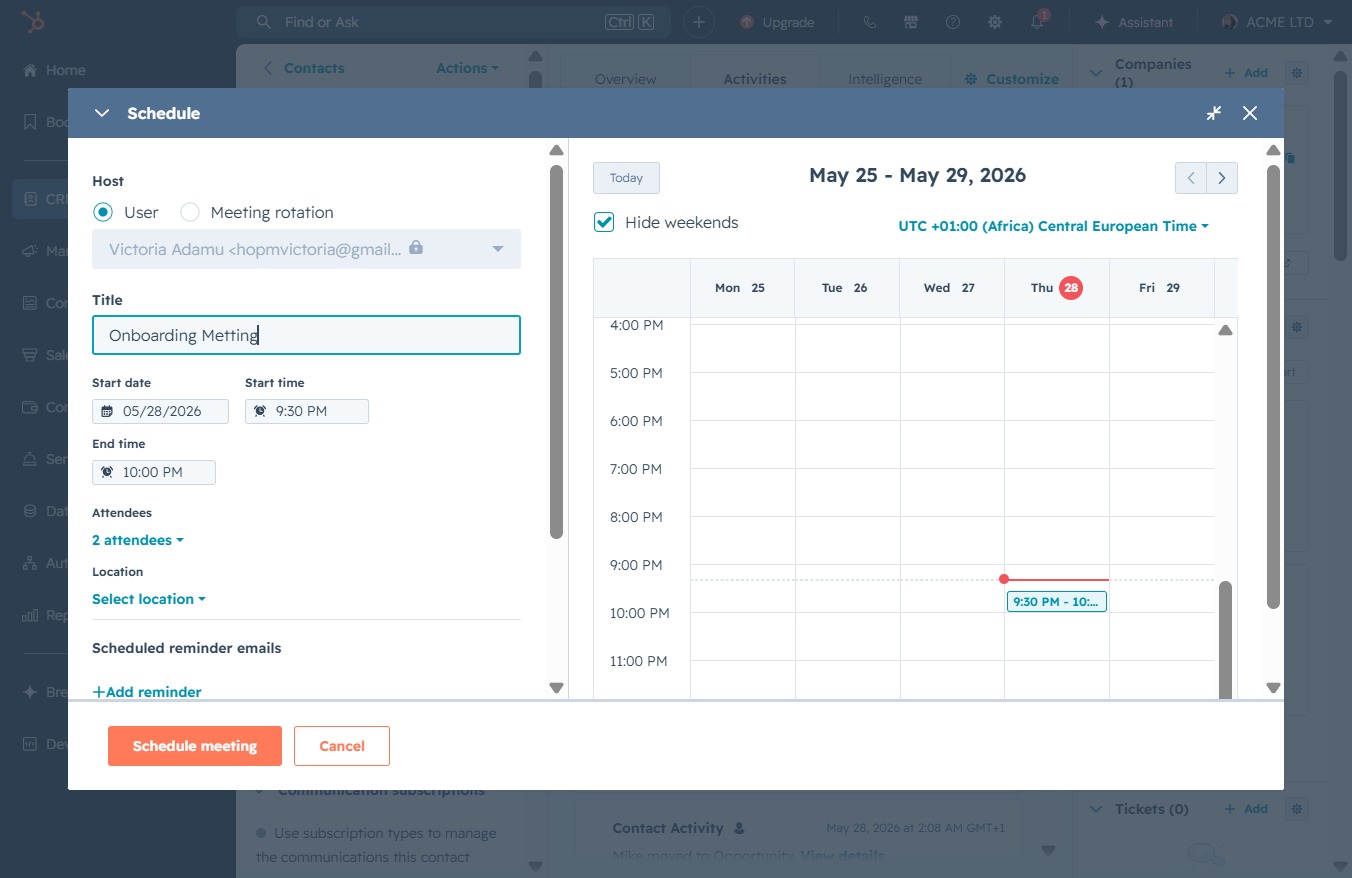
Task: Click the Cancel button
Action: coord(342,746)
